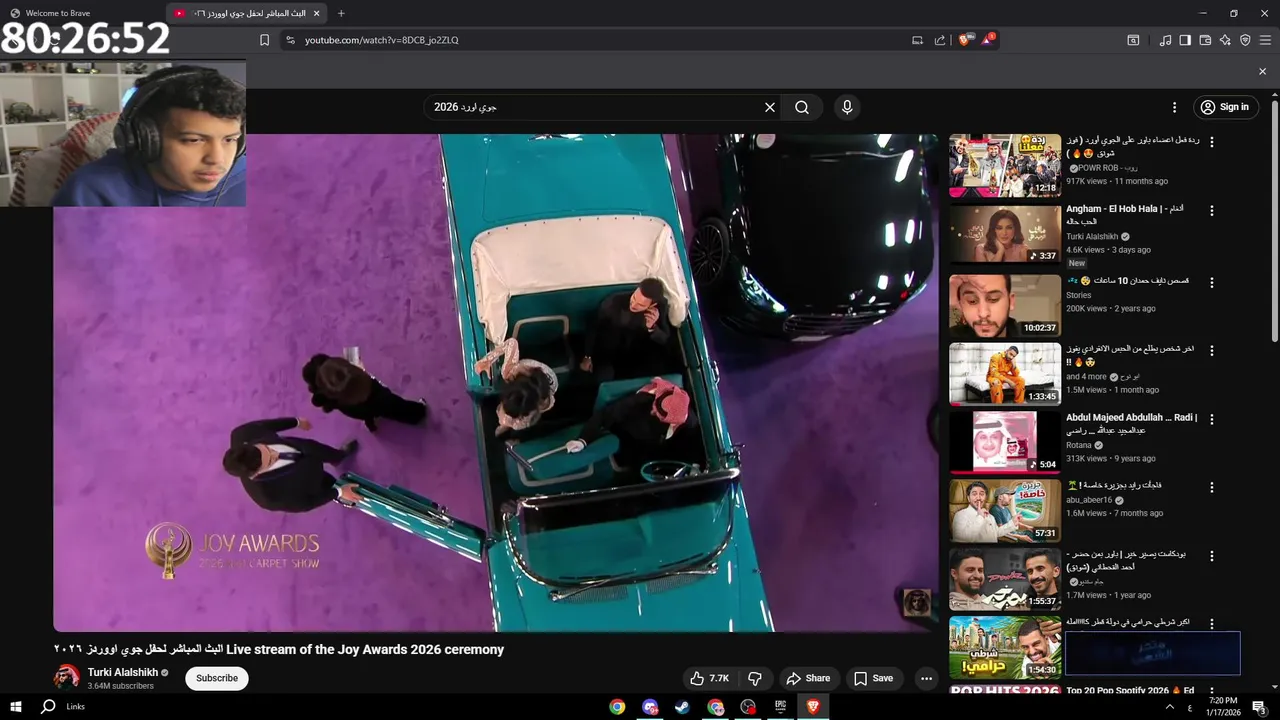Viewport: 1280px width, 720px height.
Task: Open Google Chrome from the taskbar
Action: 617,707
